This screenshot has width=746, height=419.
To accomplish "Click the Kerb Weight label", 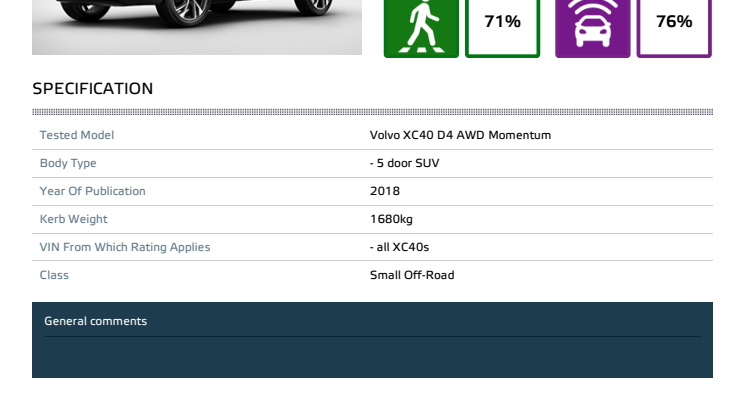I will coord(73,219).
